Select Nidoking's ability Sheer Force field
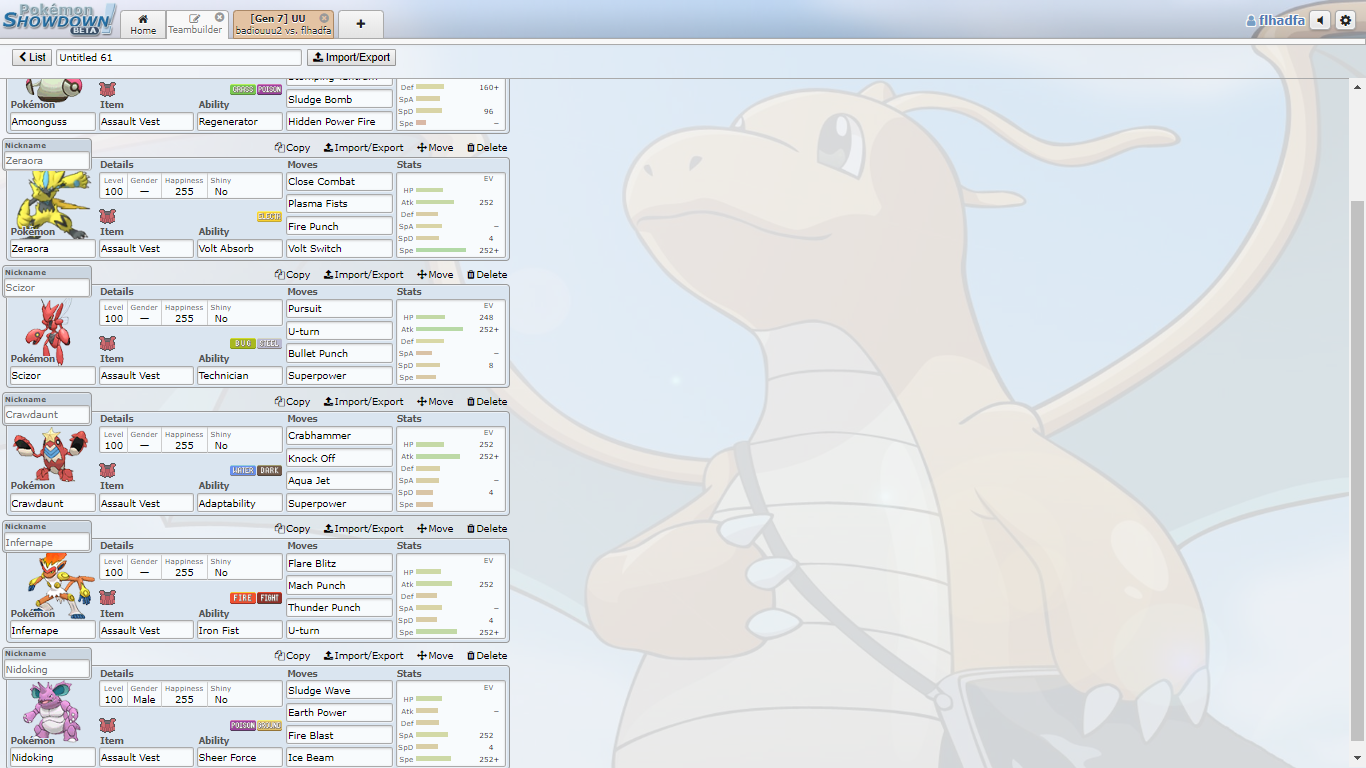The height and width of the screenshot is (768, 1366). (239, 757)
